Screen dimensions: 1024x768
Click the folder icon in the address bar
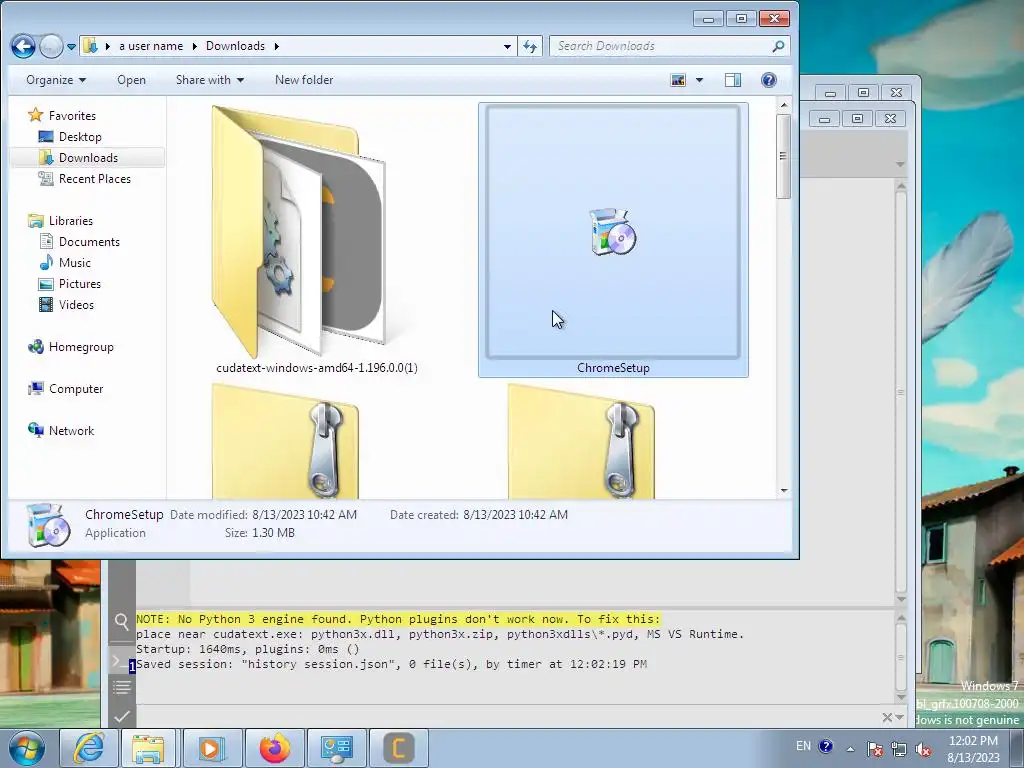click(x=90, y=46)
